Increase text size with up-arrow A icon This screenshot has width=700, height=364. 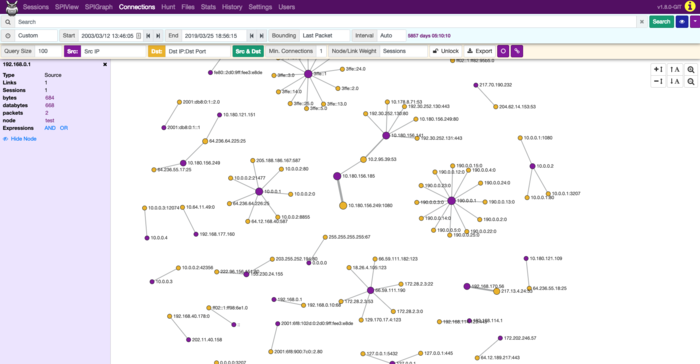pos(675,70)
